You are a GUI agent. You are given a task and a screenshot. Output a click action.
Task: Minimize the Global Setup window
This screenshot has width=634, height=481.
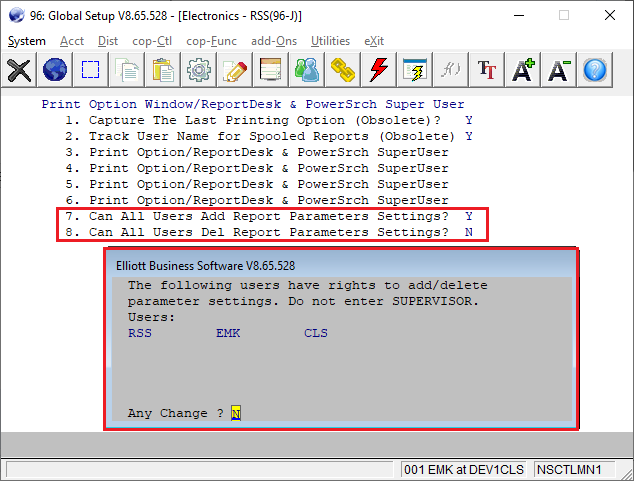[519, 15]
